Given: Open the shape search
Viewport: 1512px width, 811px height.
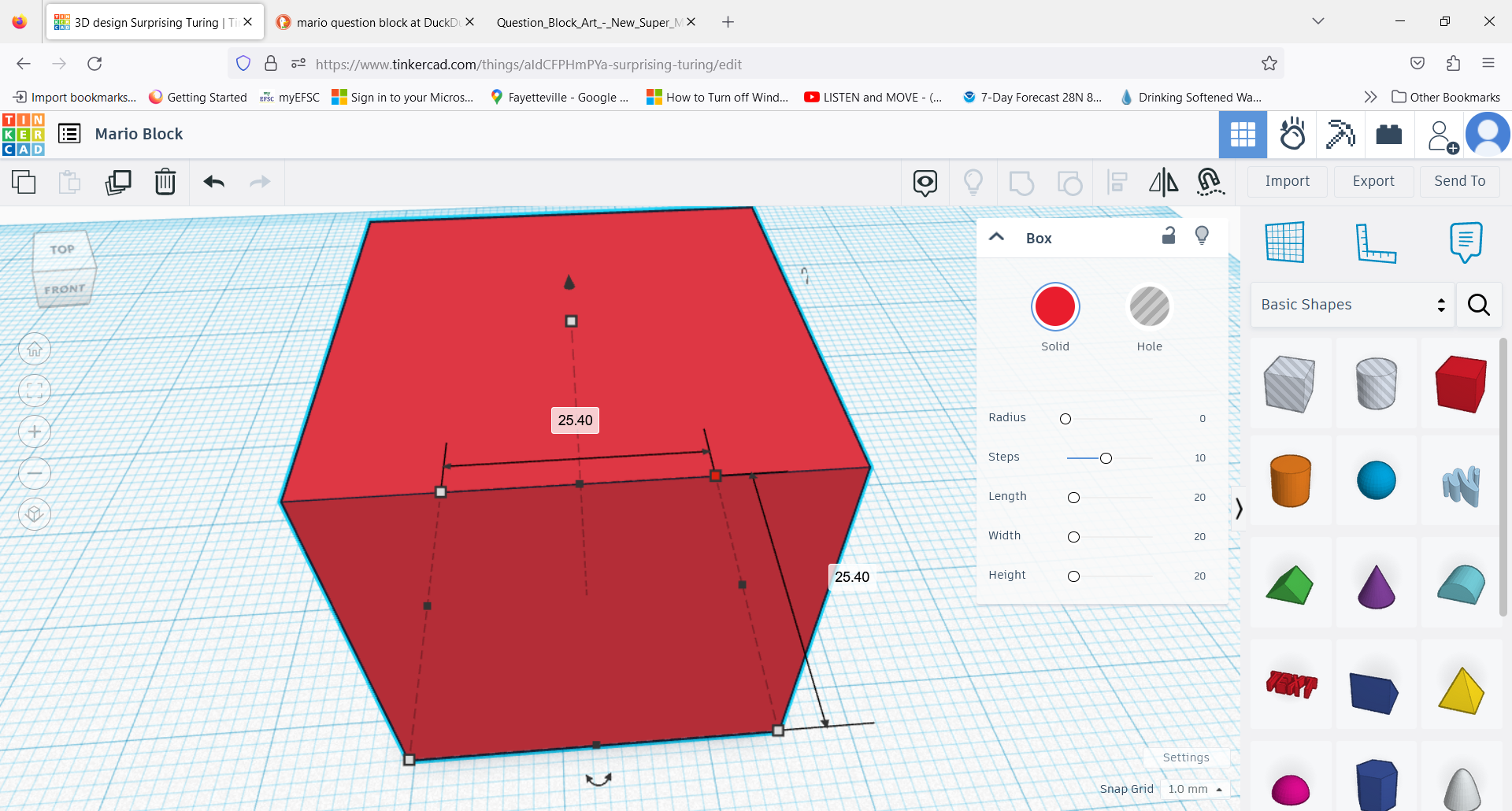Looking at the screenshot, I should [x=1479, y=305].
